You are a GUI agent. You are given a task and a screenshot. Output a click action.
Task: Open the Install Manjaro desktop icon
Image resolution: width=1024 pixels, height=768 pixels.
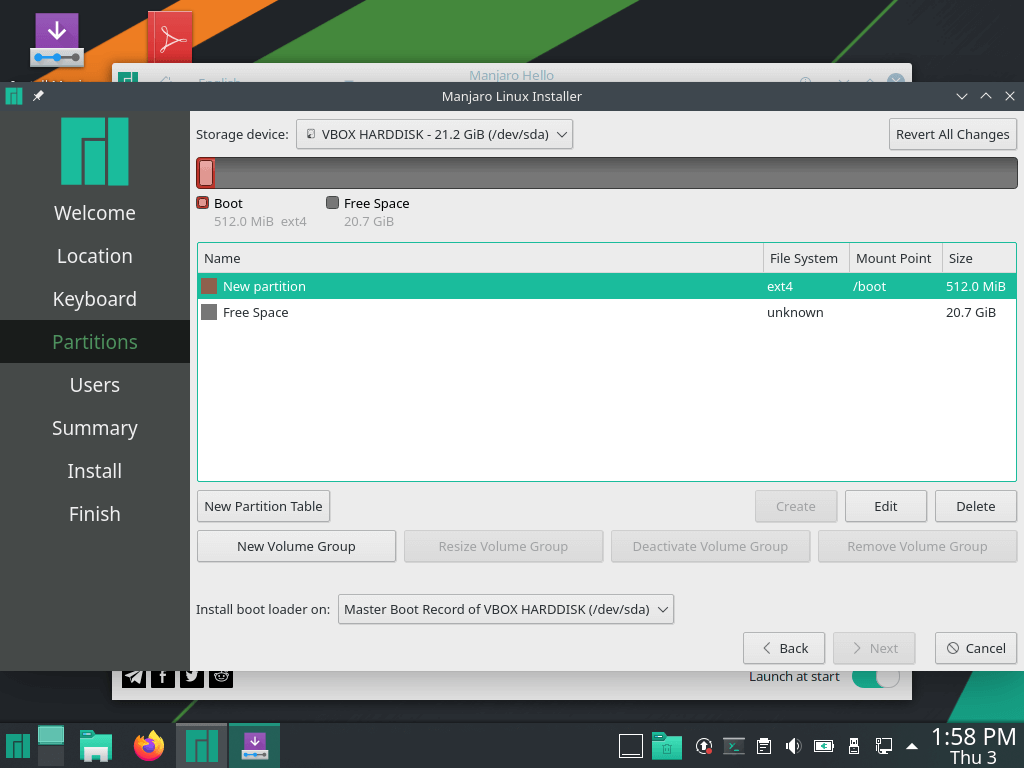coord(57,40)
